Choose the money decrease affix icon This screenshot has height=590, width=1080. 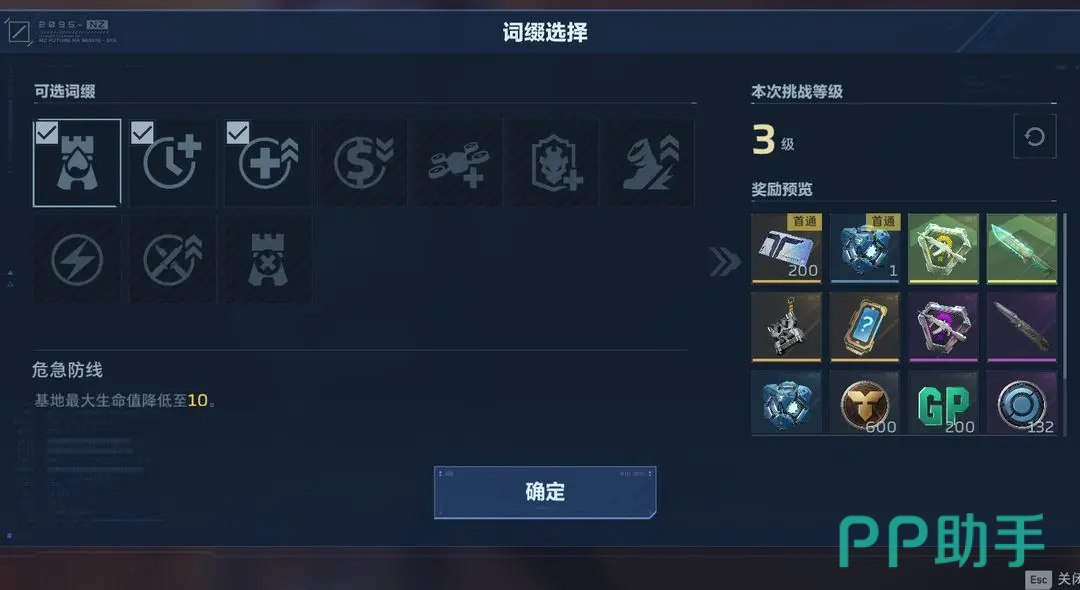click(x=364, y=163)
